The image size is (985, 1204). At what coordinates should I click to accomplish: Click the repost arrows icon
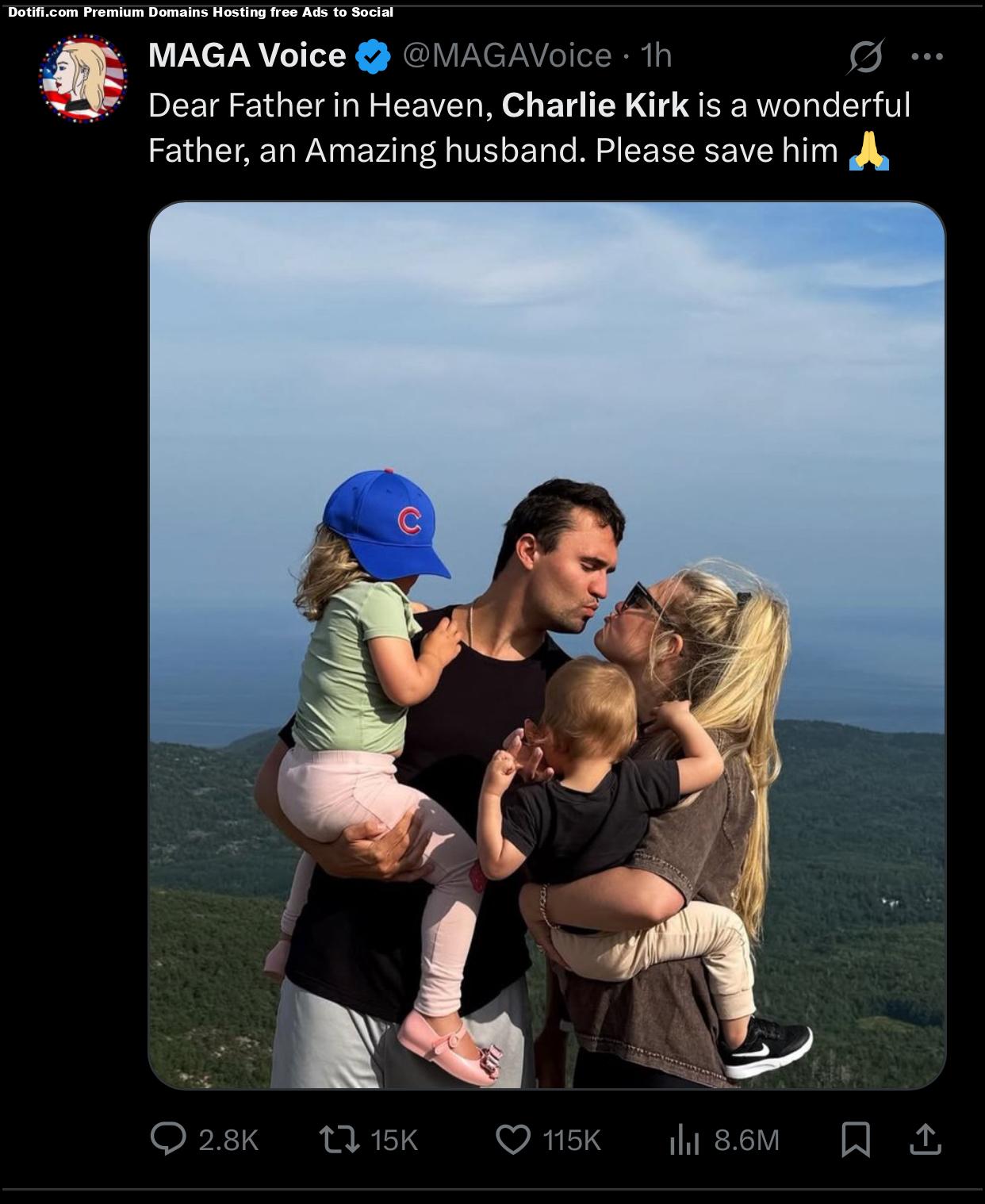click(339, 1140)
